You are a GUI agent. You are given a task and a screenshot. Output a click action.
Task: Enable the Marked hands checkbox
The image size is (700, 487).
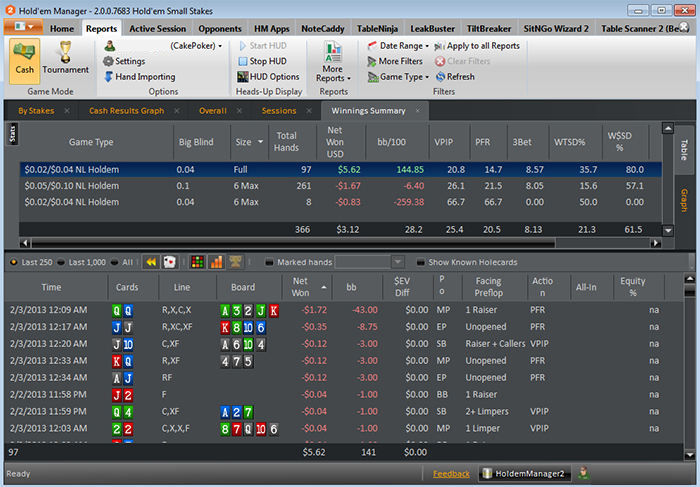coord(269,262)
